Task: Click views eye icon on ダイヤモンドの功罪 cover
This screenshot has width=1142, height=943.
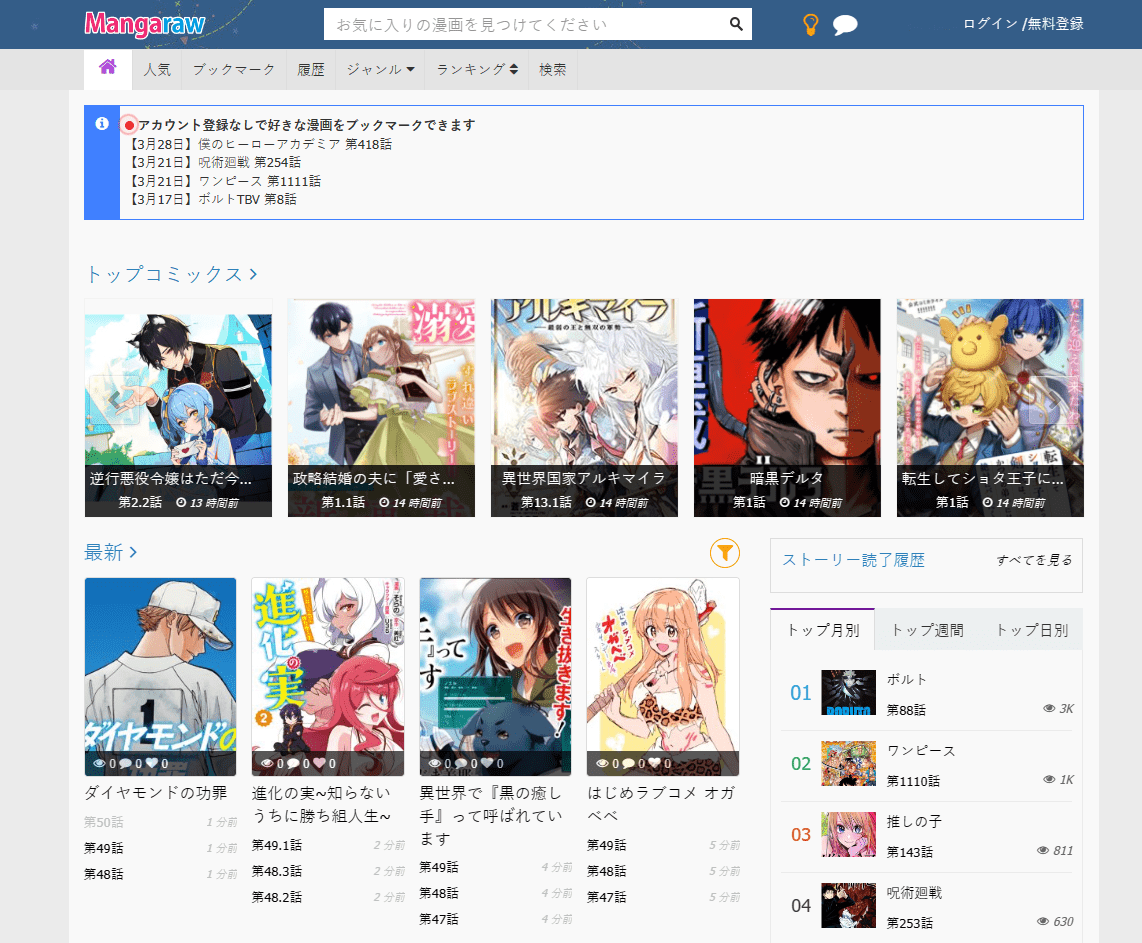Action: 100,763
